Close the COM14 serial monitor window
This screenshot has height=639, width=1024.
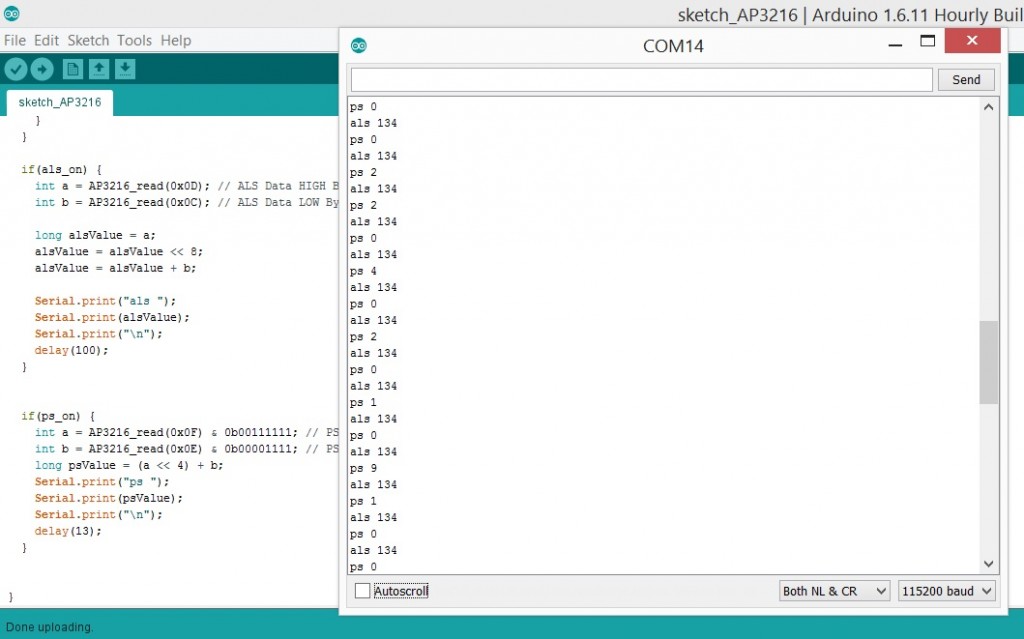972,41
